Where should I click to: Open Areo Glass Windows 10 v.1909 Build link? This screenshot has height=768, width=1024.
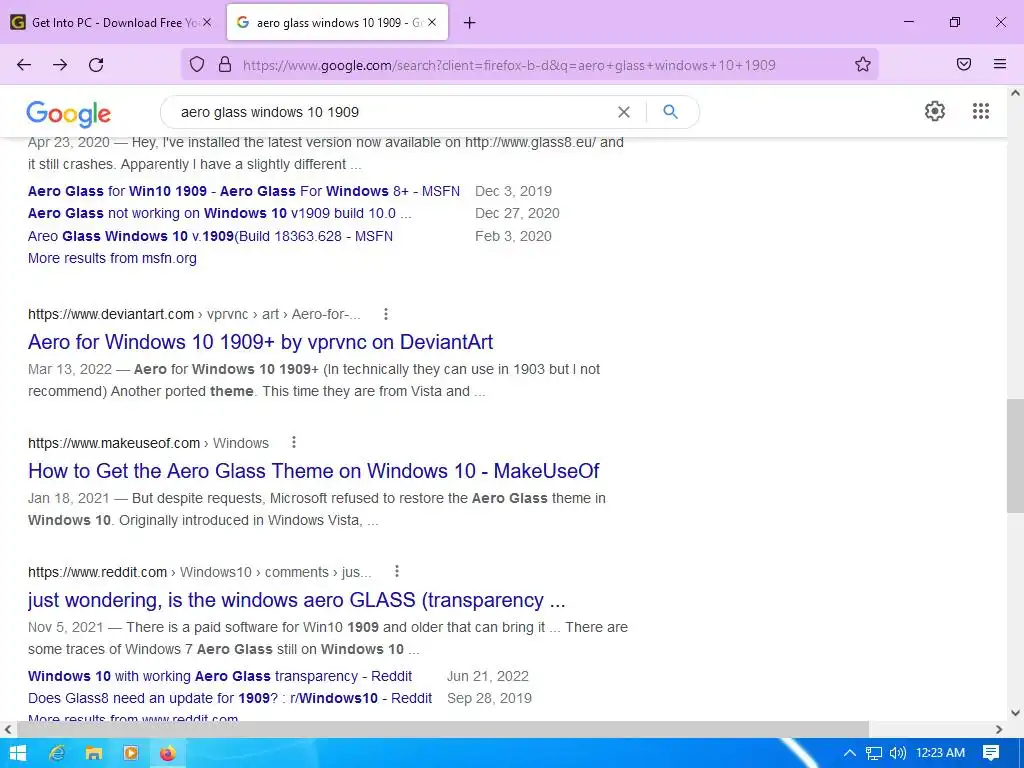click(x=210, y=236)
